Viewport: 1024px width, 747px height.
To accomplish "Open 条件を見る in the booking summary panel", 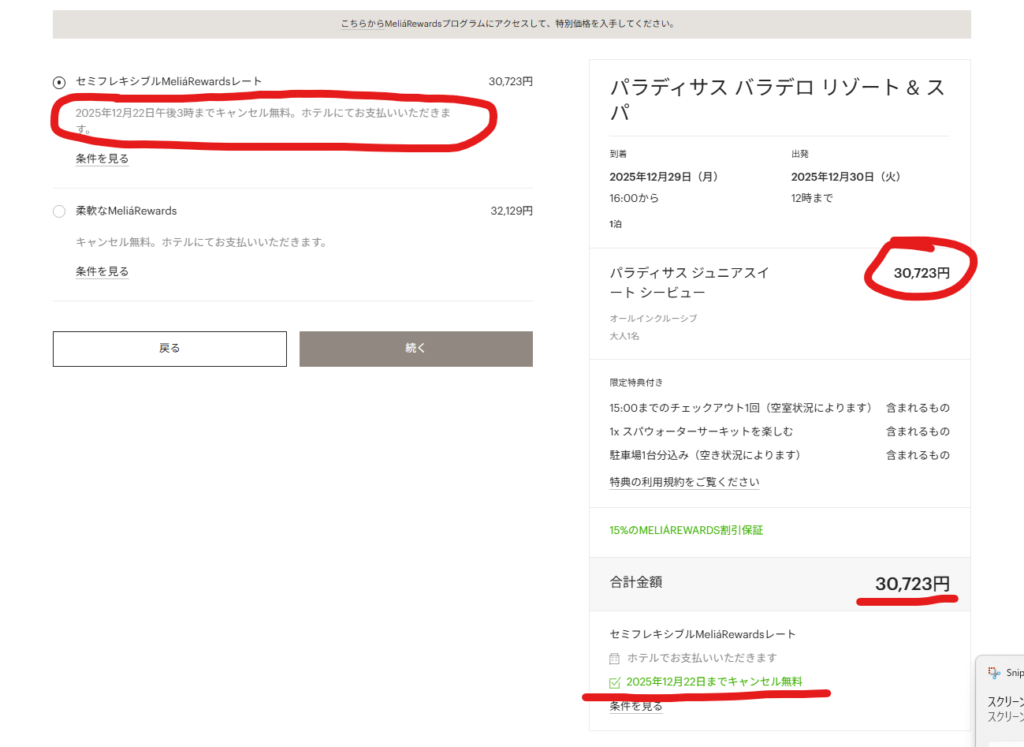I will tap(636, 706).
